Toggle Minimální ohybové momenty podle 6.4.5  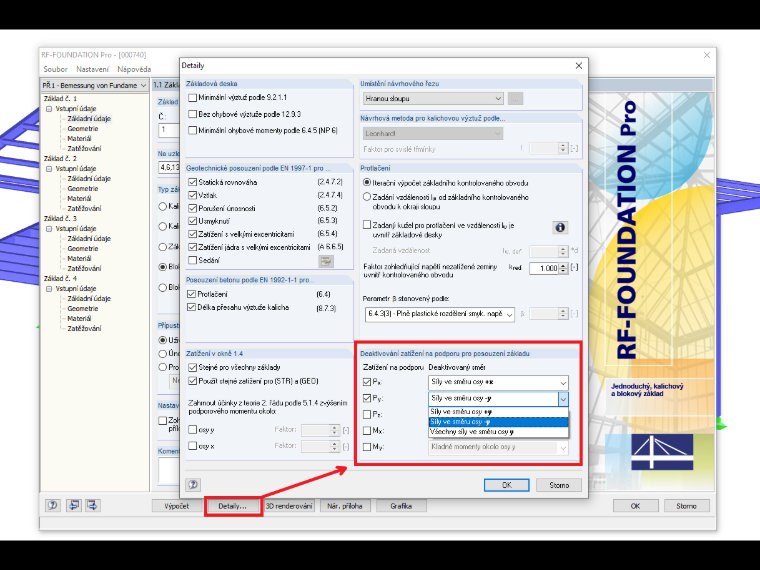tap(192, 130)
